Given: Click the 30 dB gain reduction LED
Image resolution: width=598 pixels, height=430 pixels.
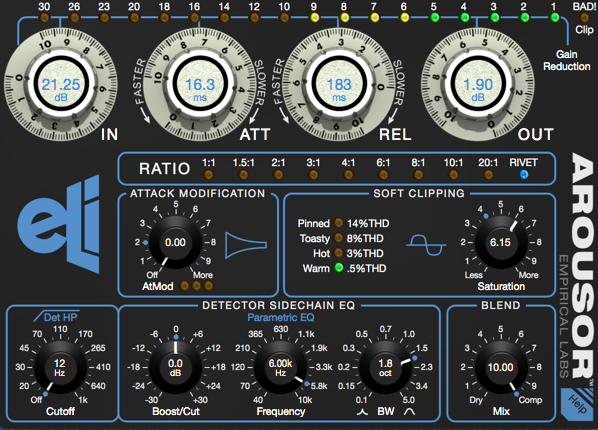Looking at the screenshot, I should point(44,18).
